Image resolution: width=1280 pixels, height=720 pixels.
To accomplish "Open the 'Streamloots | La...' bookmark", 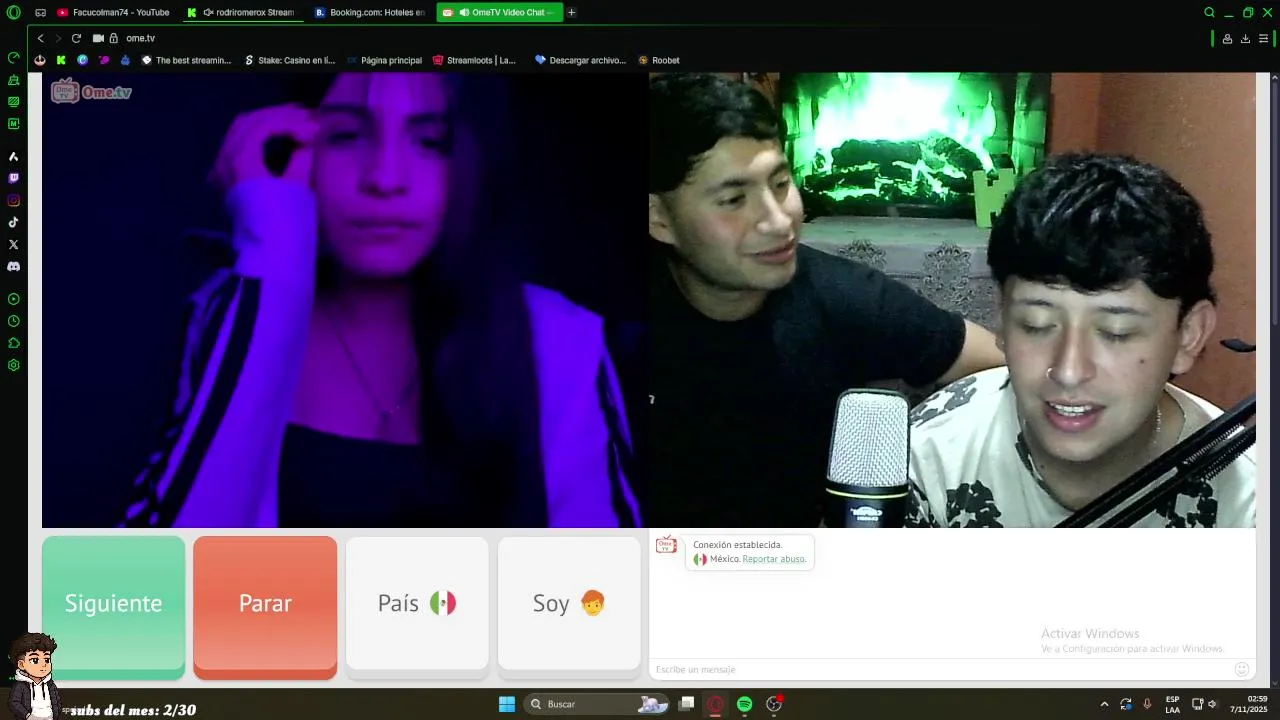I will click(x=474, y=60).
